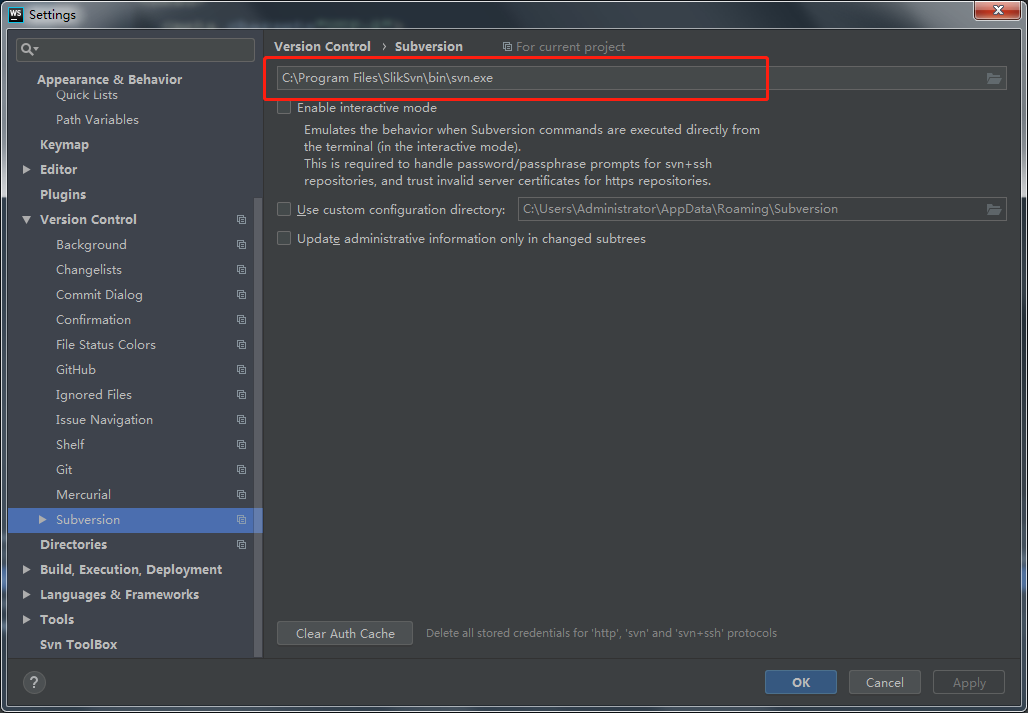Expand Build, Execution, Deployment section
1028x713 pixels.
(26, 569)
